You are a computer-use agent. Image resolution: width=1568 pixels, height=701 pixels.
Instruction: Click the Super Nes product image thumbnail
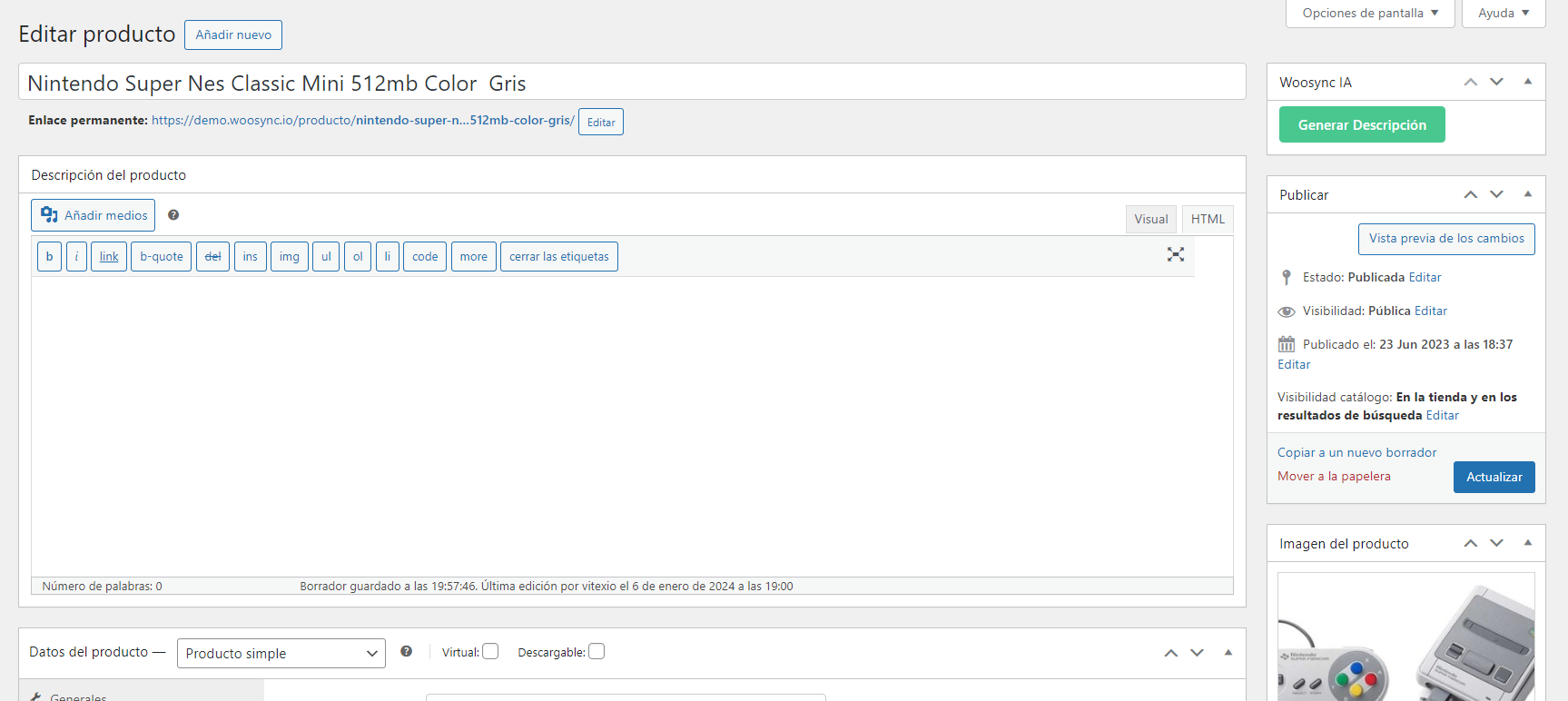coord(1405,637)
